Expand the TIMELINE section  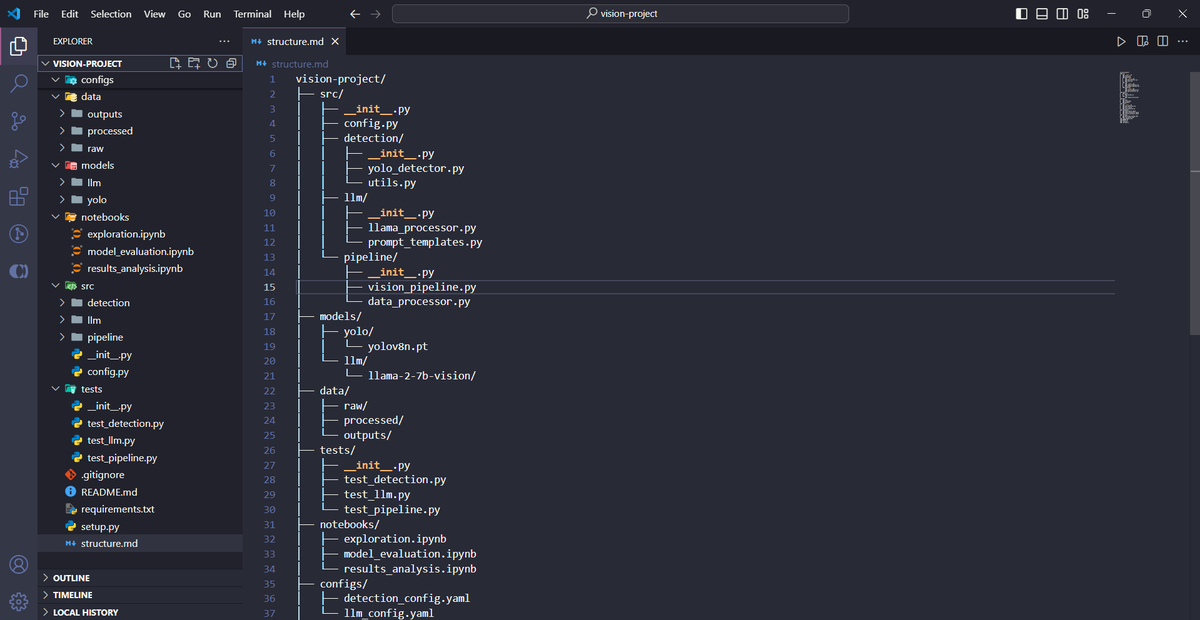pyautogui.click(x=140, y=595)
